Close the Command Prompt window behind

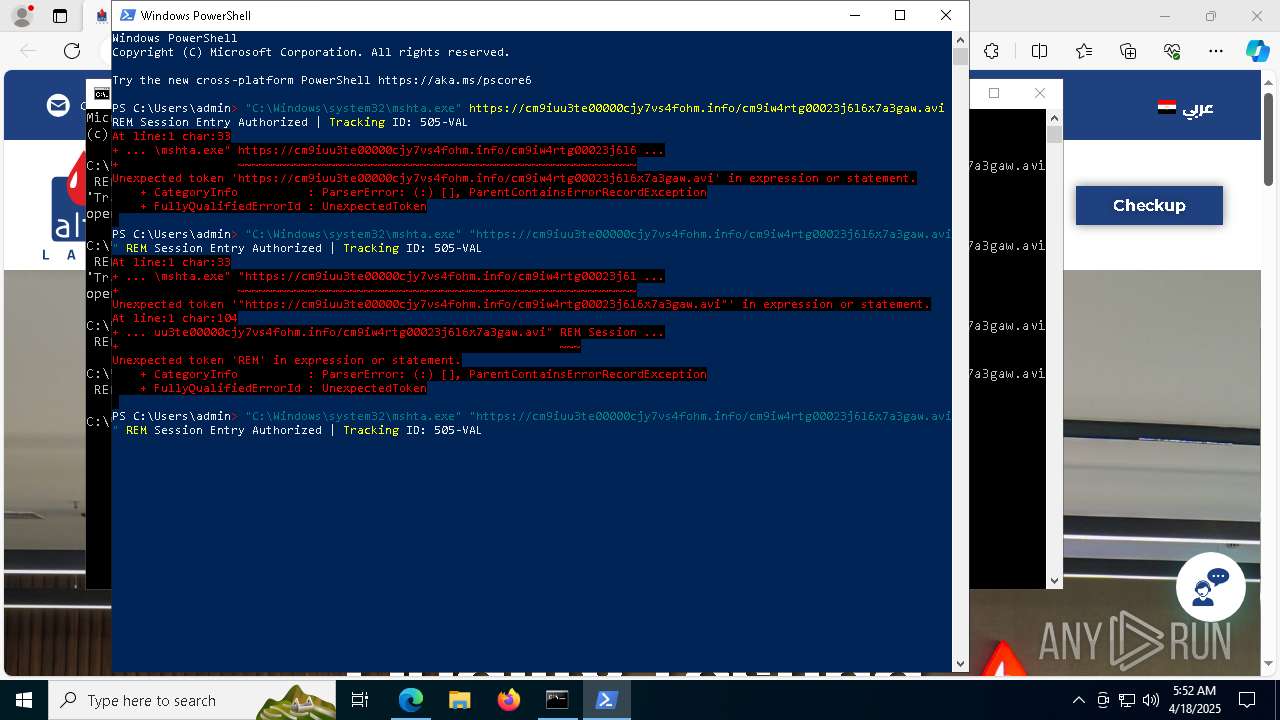coord(1039,93)
